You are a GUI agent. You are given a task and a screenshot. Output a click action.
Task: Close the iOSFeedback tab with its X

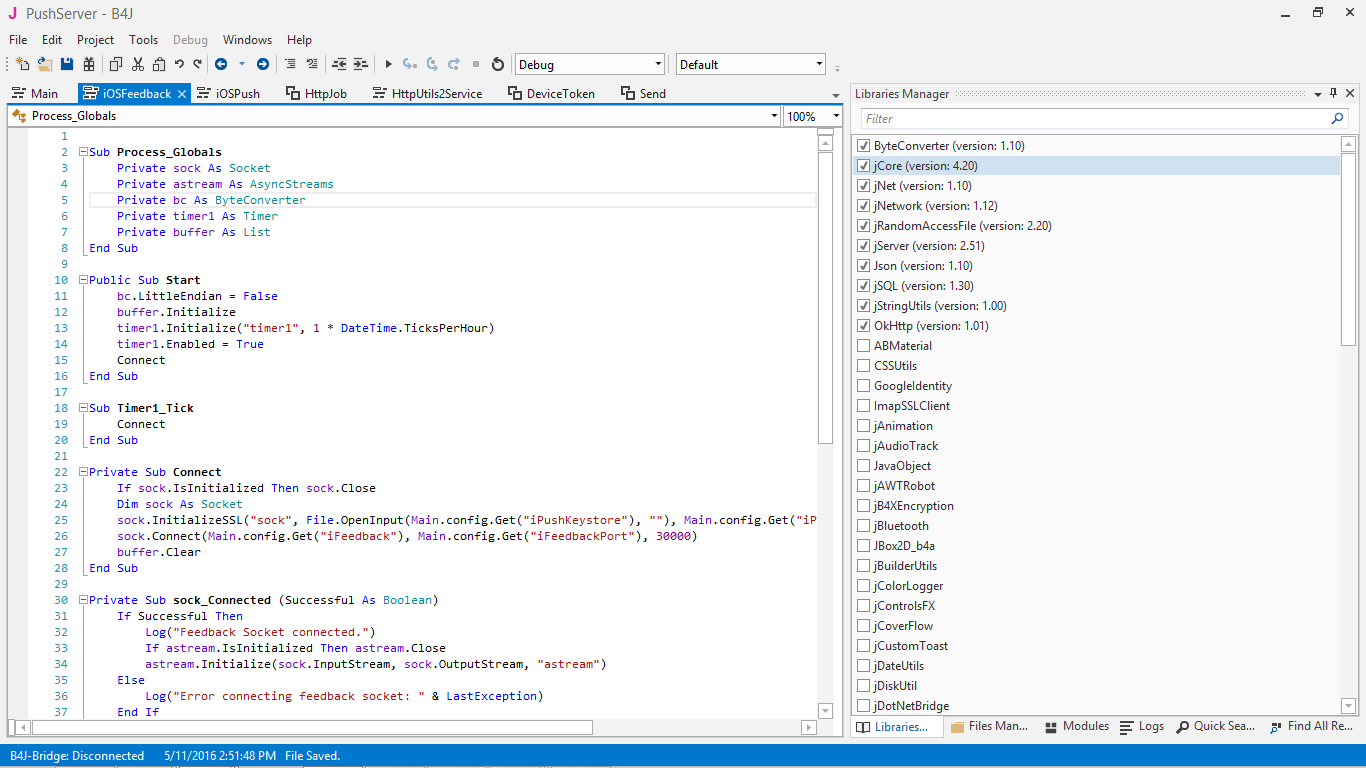click(182, 93)
